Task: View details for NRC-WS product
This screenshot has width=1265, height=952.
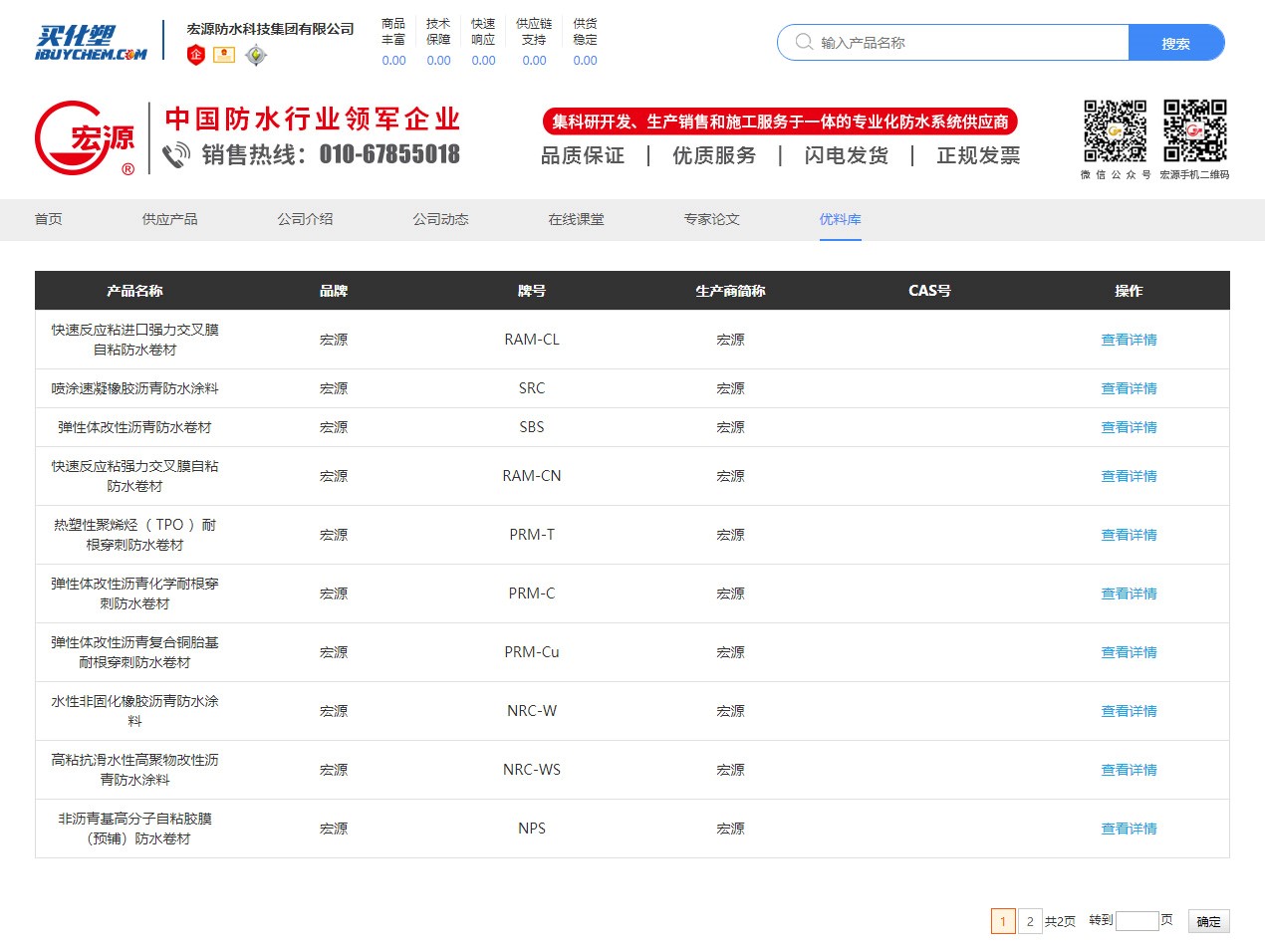Action: (x=1129, y=770)
